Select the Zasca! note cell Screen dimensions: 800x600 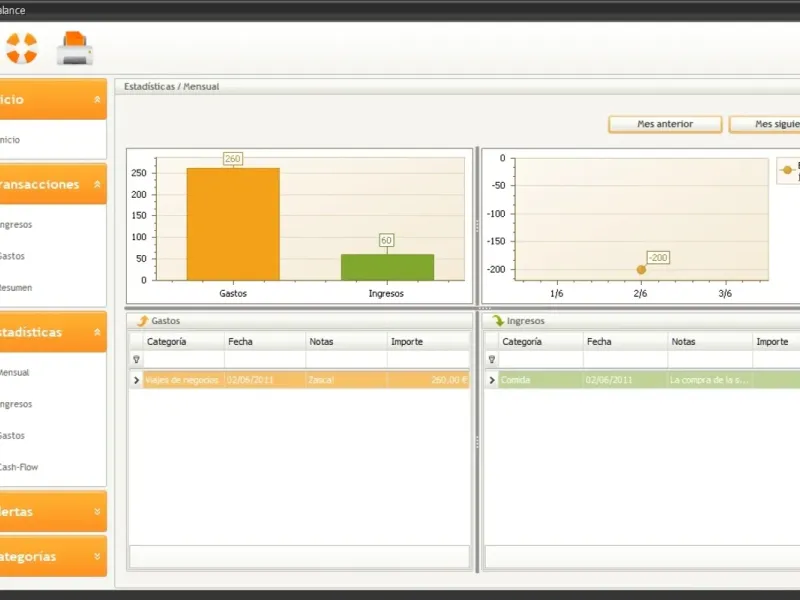[x=346, y=380]
